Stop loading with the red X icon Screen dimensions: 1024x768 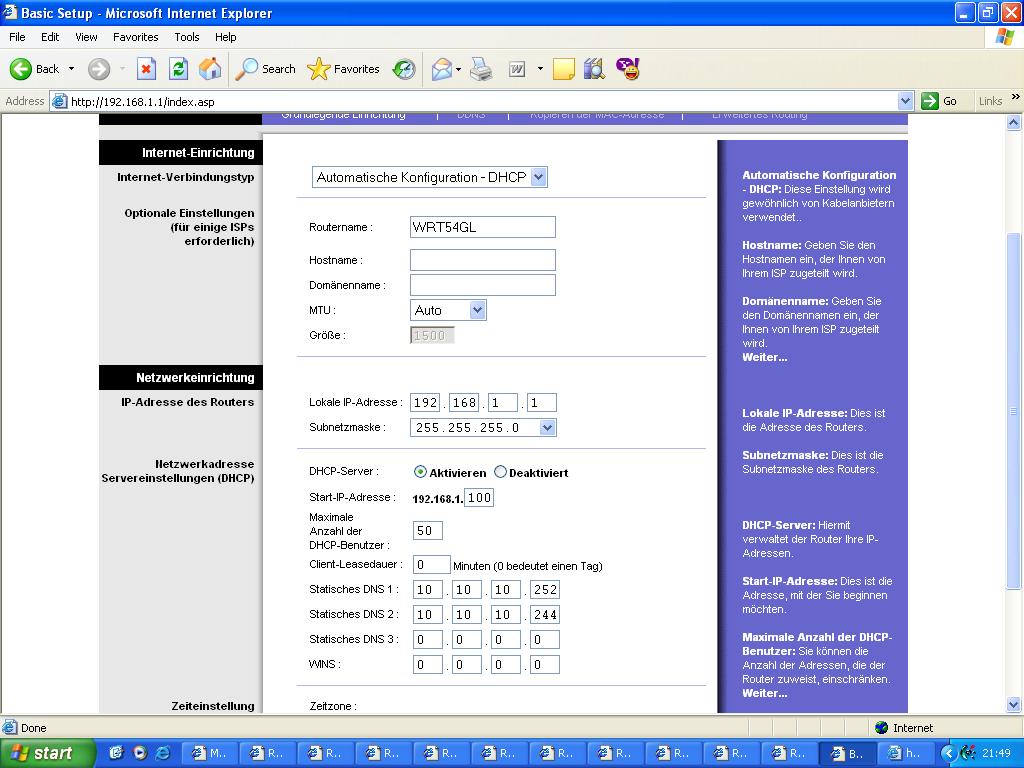click(x=146, y=69)
